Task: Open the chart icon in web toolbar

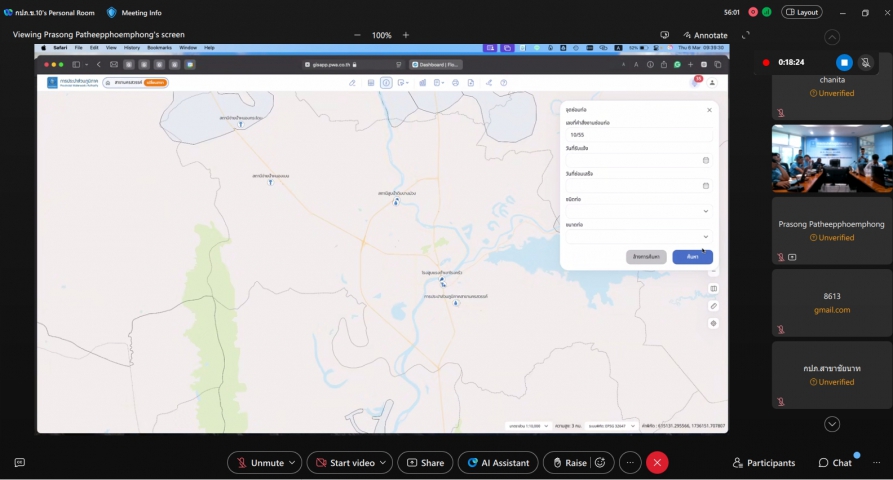Action: (423, 83)
